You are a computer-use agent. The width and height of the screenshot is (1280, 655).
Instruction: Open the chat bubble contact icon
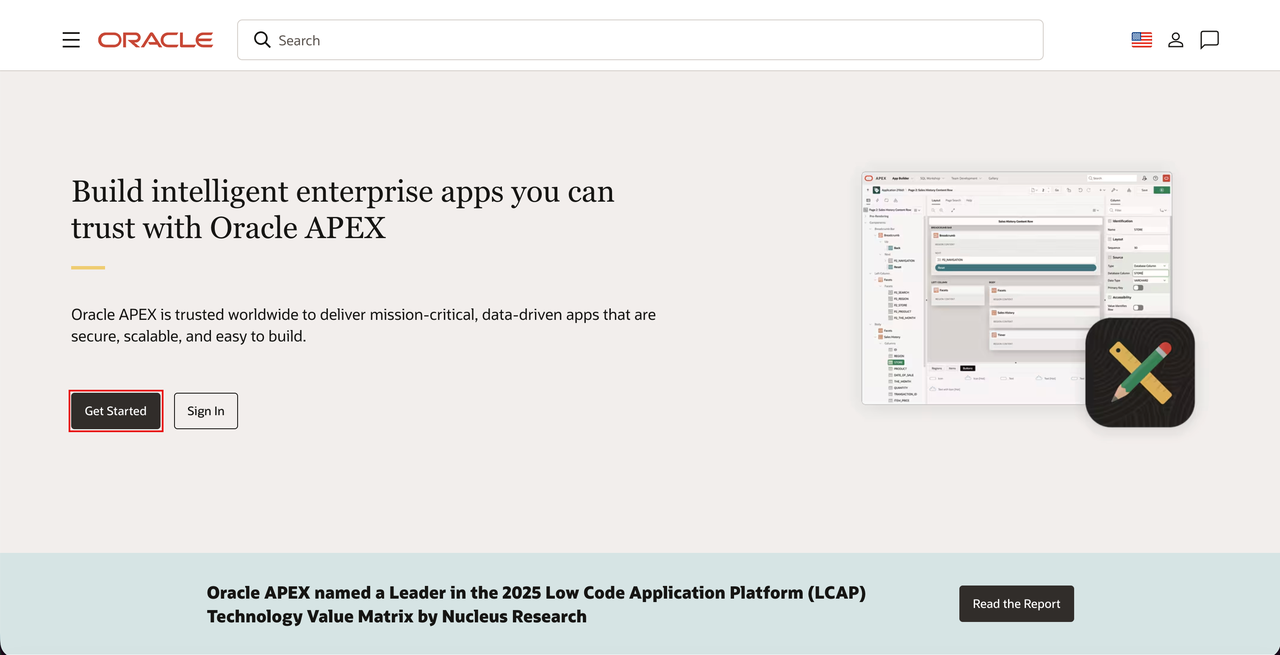[1209, 40]
